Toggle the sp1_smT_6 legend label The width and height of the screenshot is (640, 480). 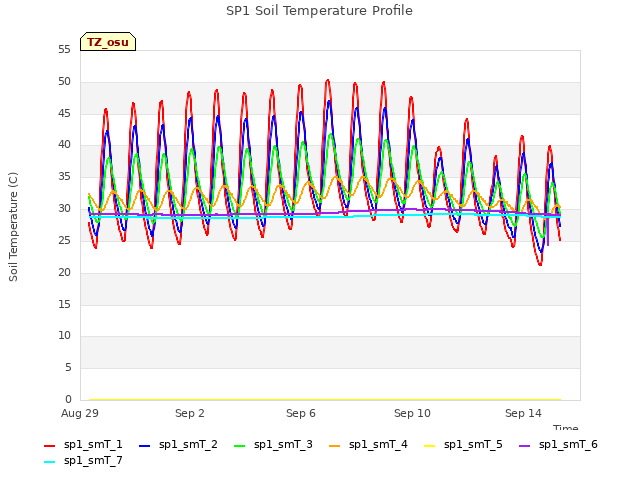pos(568,444)
